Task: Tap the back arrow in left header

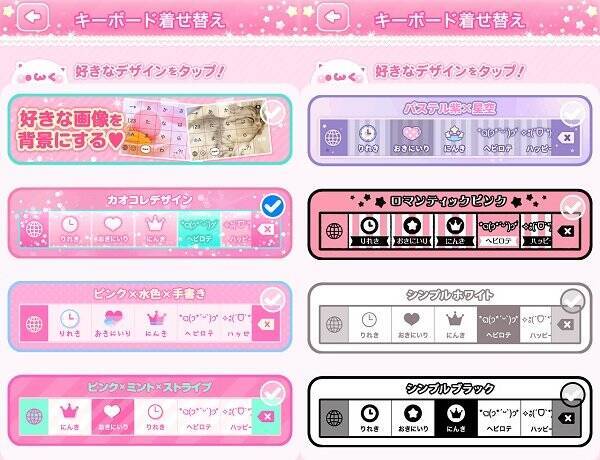Action: [33, 17]
